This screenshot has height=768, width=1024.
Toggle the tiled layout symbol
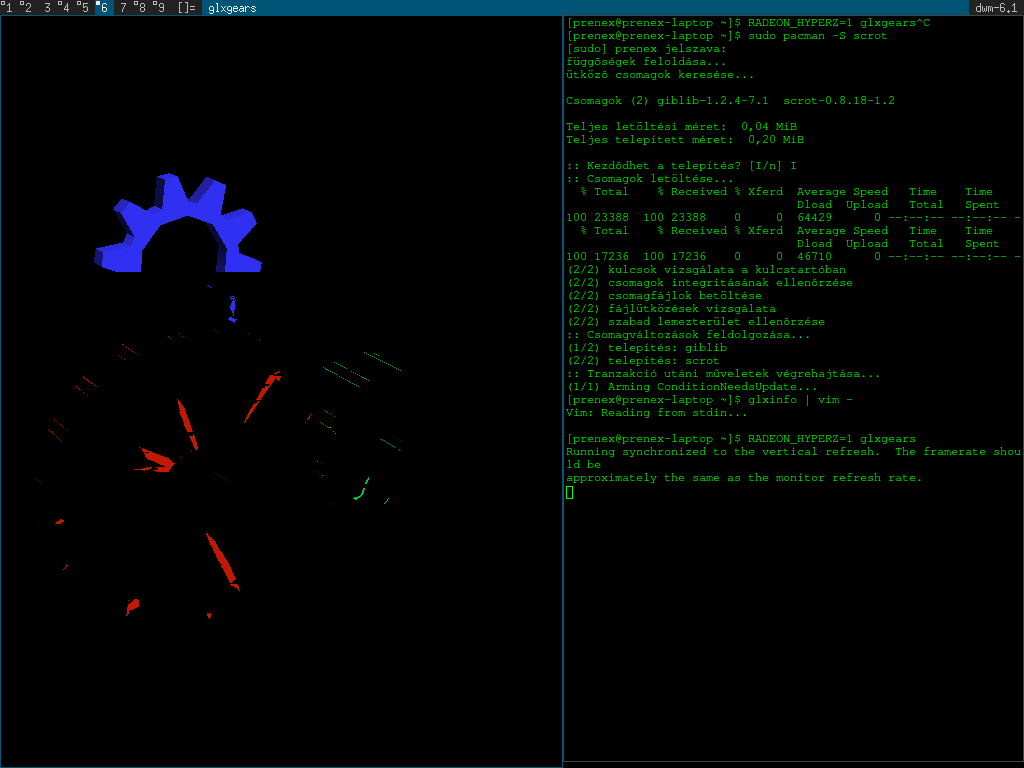tap(186, 8)
